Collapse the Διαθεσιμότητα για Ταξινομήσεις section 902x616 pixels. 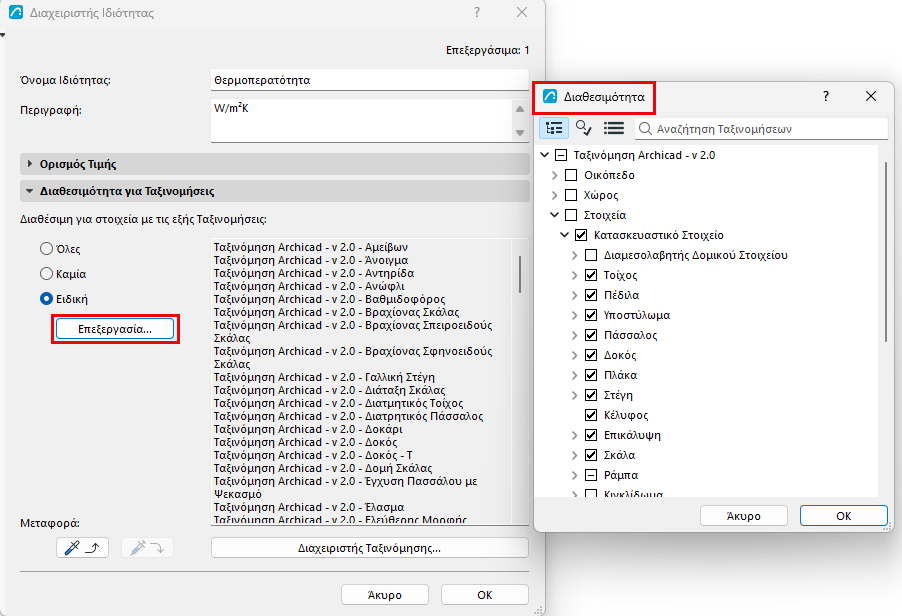pyautogui.click(x=30, y=191)
